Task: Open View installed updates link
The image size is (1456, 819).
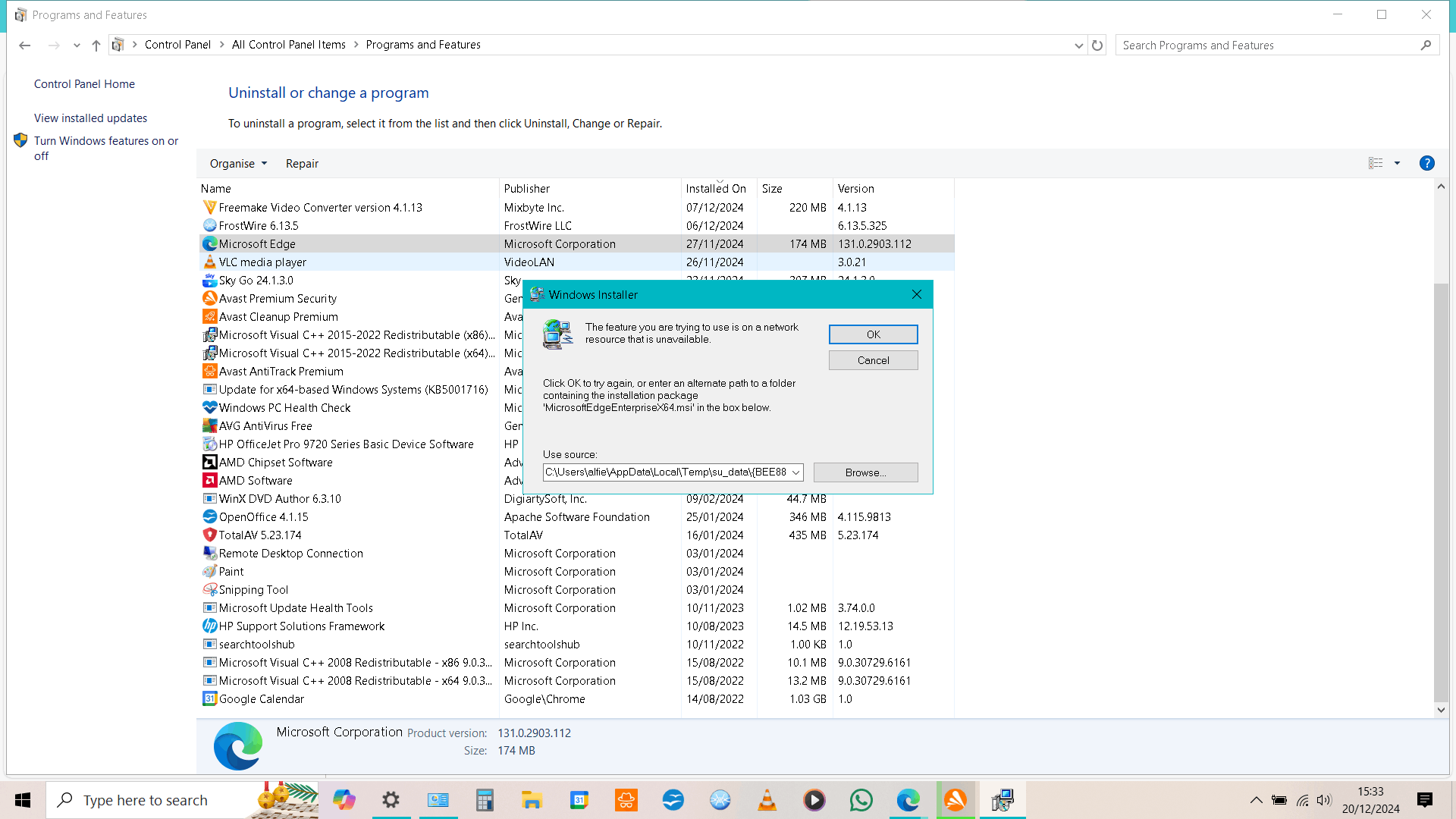Action: (90, 118)
